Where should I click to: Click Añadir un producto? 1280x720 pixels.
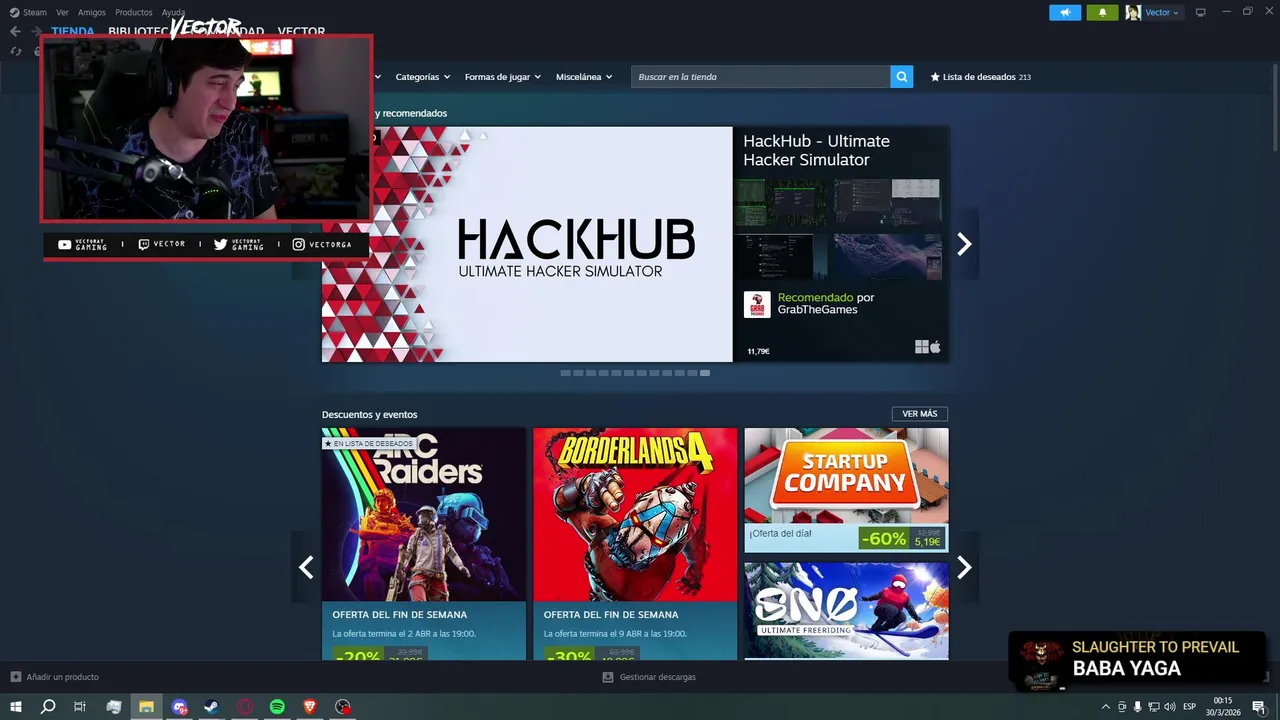coord(55,677)
